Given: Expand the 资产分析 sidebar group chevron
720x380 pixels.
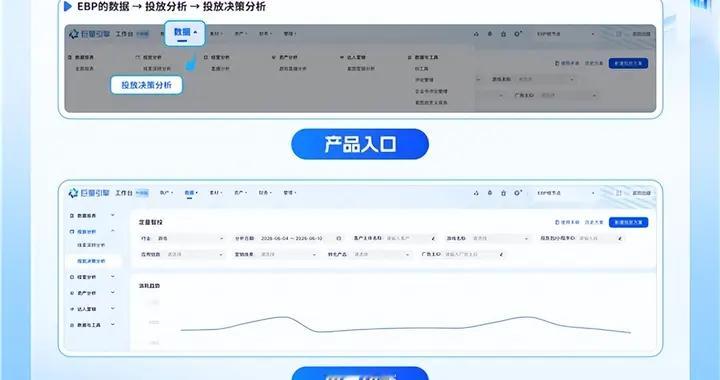Looking at the screenshot, I should [x=113, y=292].
